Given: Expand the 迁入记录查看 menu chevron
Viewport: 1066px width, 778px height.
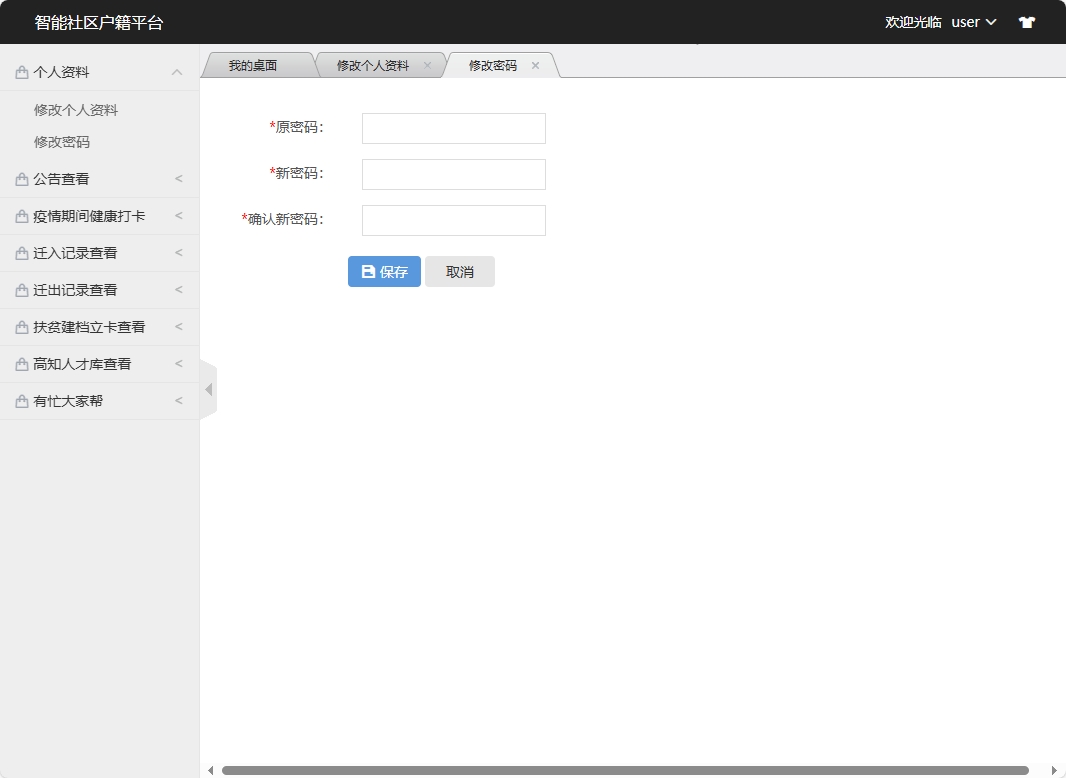Looking at the screenshot, I should [x=179, y=253].
